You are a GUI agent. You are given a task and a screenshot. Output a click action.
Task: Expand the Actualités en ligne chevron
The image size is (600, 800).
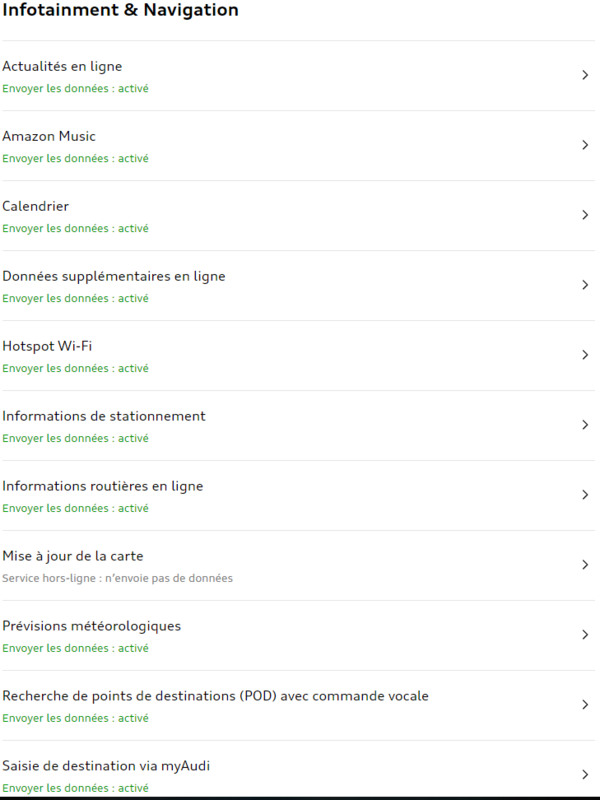pyautogui.click(x=585, y=75)
